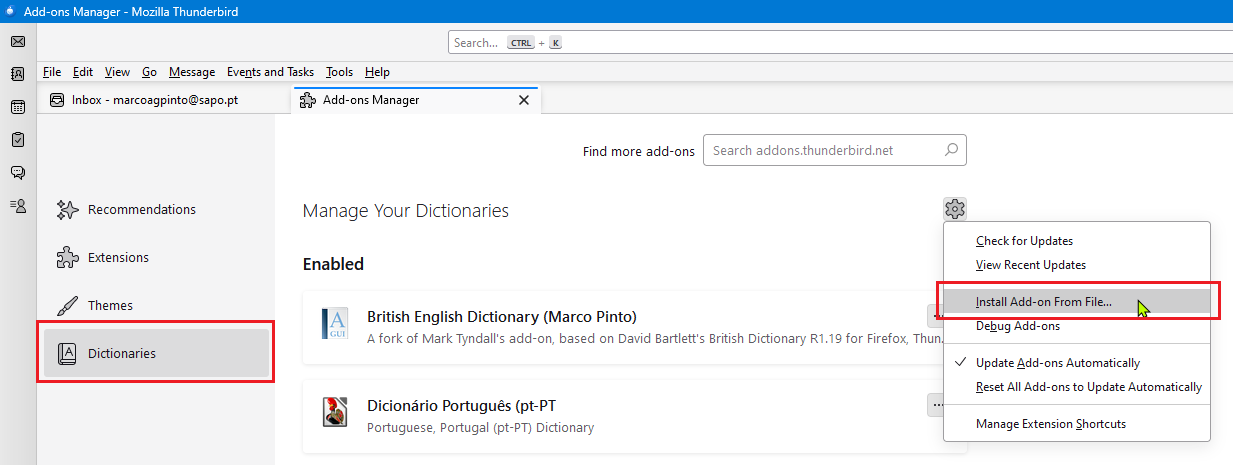Choose Check for Updates
This screenshot has width=1233, height=465.
[x=1075, y=241]
